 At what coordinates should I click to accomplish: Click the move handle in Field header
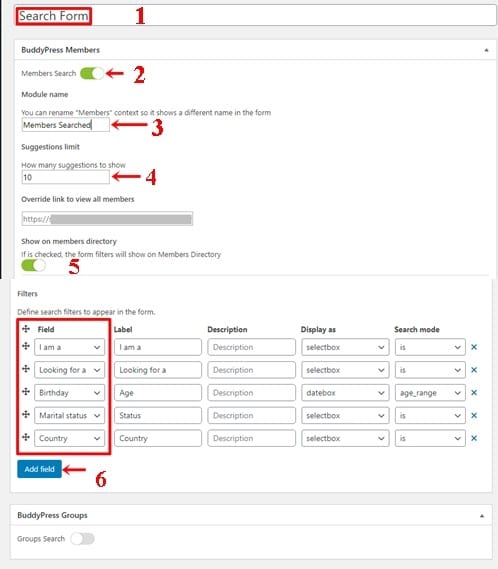click(x=26, y=329)
